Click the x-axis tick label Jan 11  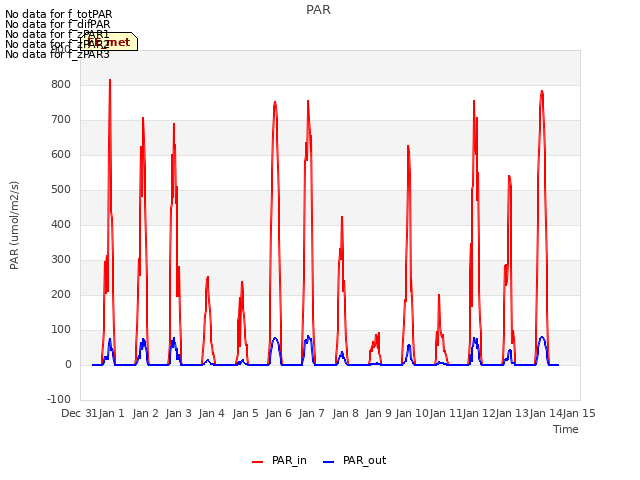point(446,413)
